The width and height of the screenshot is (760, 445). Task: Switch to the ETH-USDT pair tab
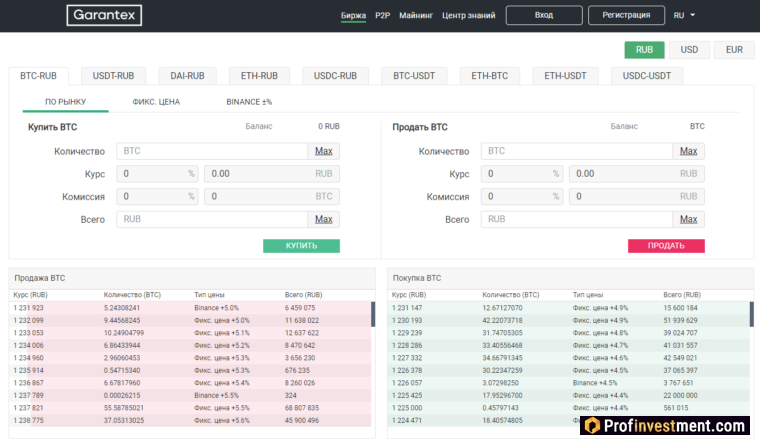point(565,76)
